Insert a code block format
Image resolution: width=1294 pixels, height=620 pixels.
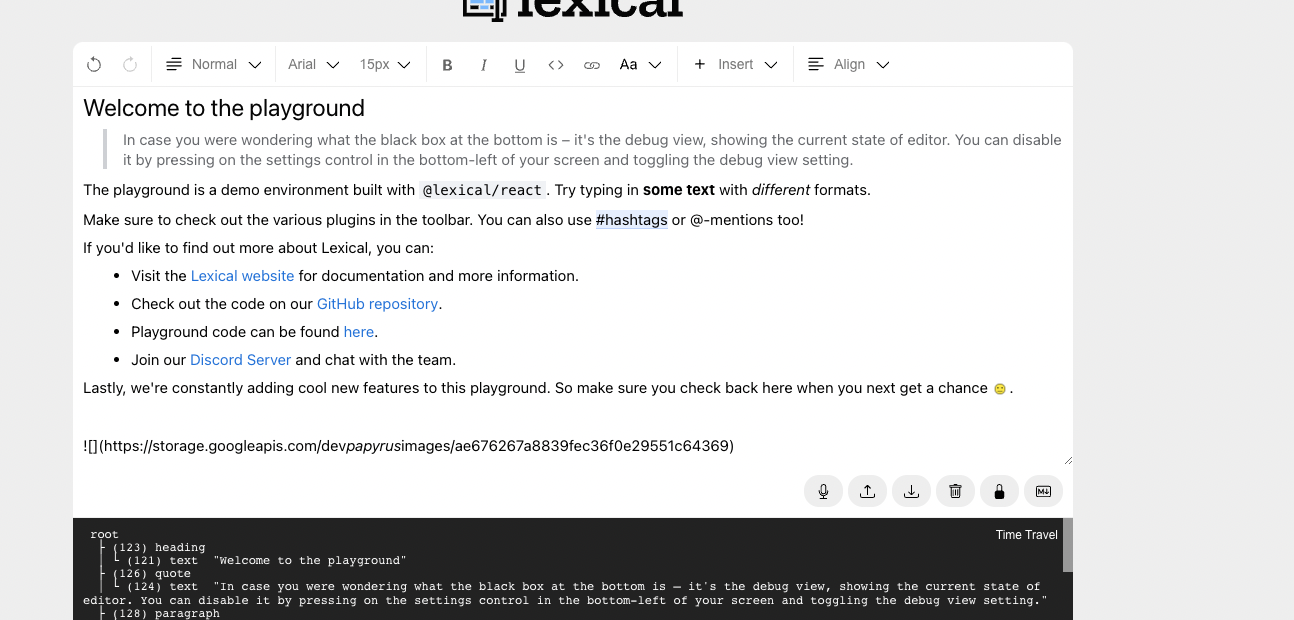(x=556, y=64)
